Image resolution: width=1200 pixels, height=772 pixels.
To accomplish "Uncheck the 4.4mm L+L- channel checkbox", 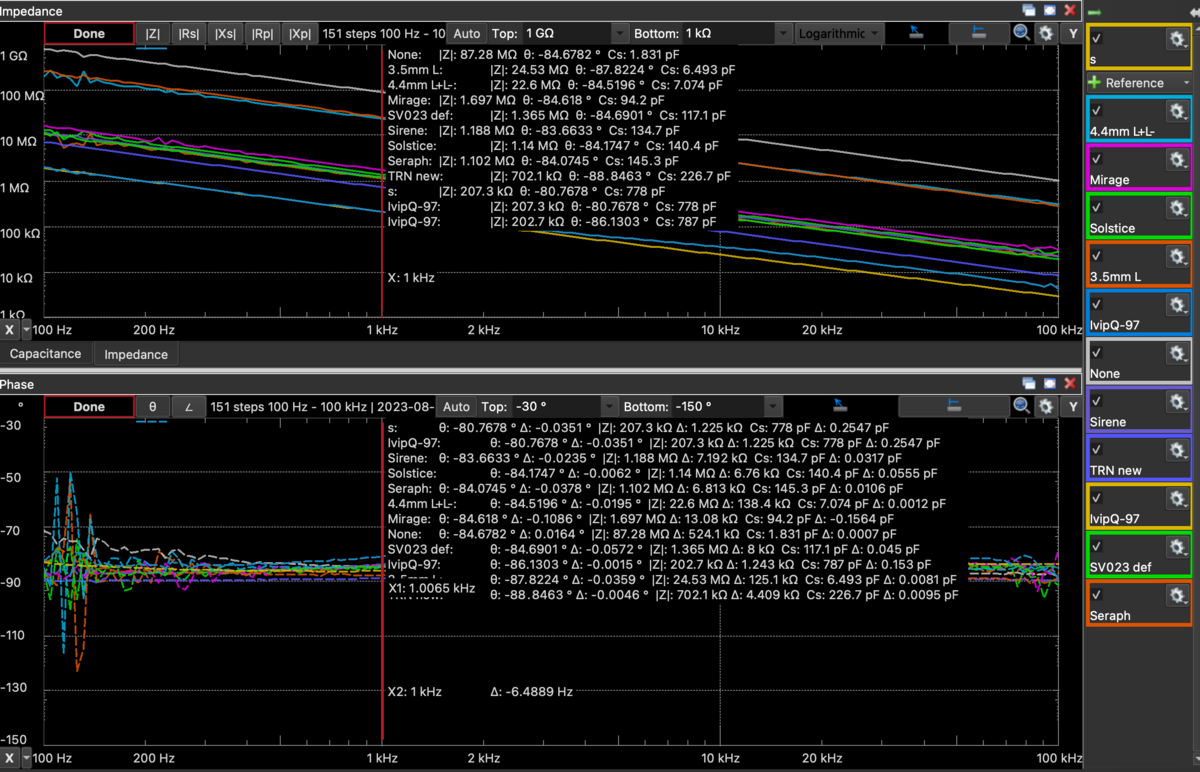I will (x=1097, y=111).
